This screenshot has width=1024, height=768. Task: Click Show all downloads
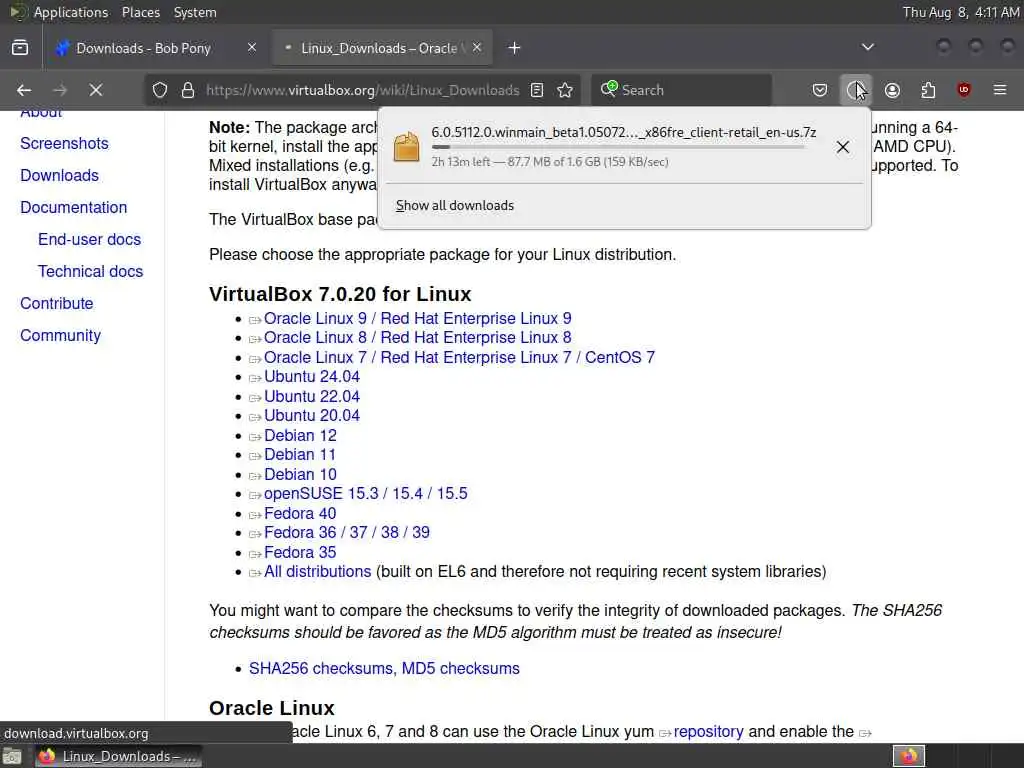tap(455, 206)
